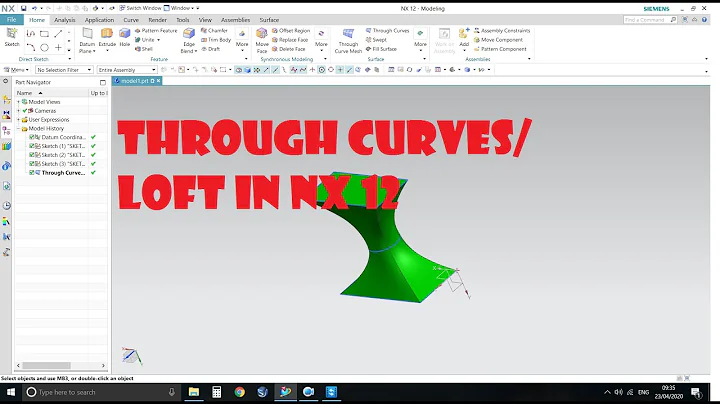
Task: Open the File menu
Action: (x=11, y=20)
